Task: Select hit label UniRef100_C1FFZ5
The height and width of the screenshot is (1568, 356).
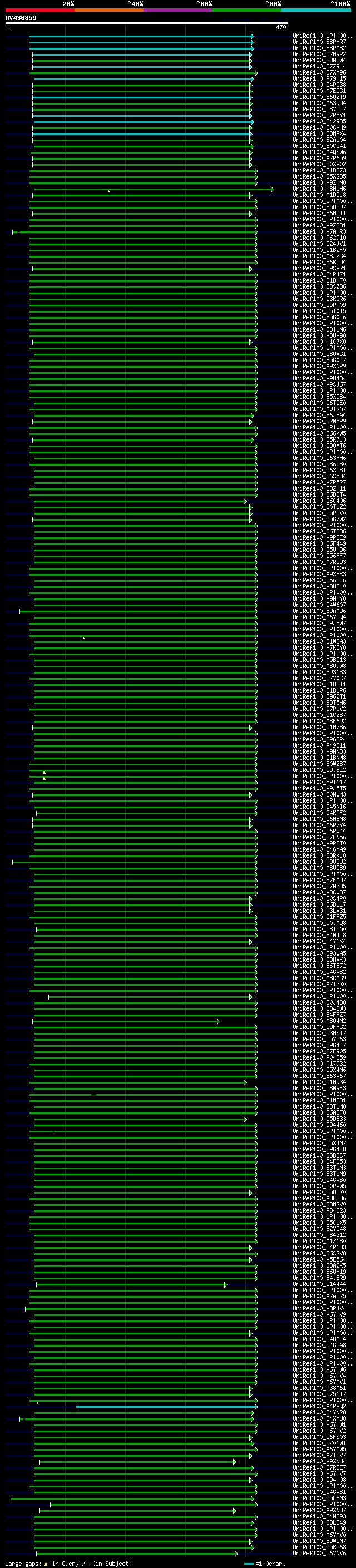Action: point(319,917)
